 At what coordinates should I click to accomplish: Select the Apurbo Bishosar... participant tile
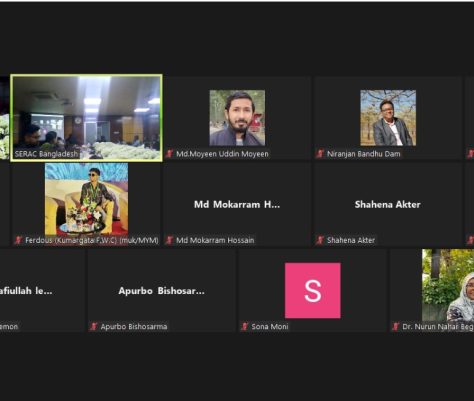pos(162,290)
